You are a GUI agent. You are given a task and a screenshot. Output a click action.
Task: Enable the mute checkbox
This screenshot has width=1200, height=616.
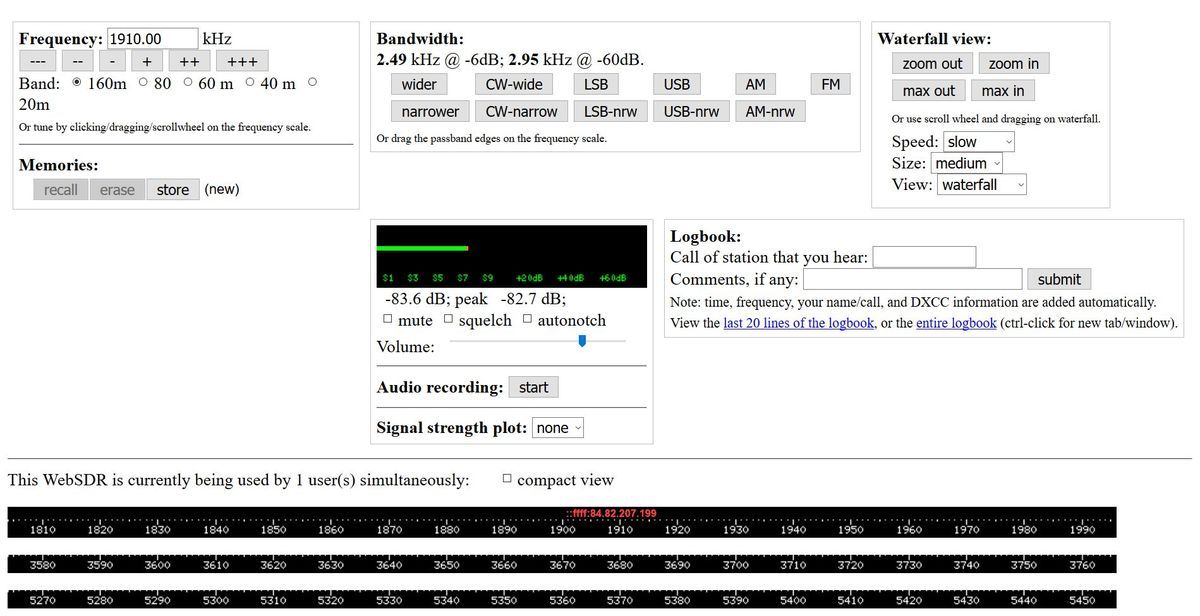click(x=388, y=320)
